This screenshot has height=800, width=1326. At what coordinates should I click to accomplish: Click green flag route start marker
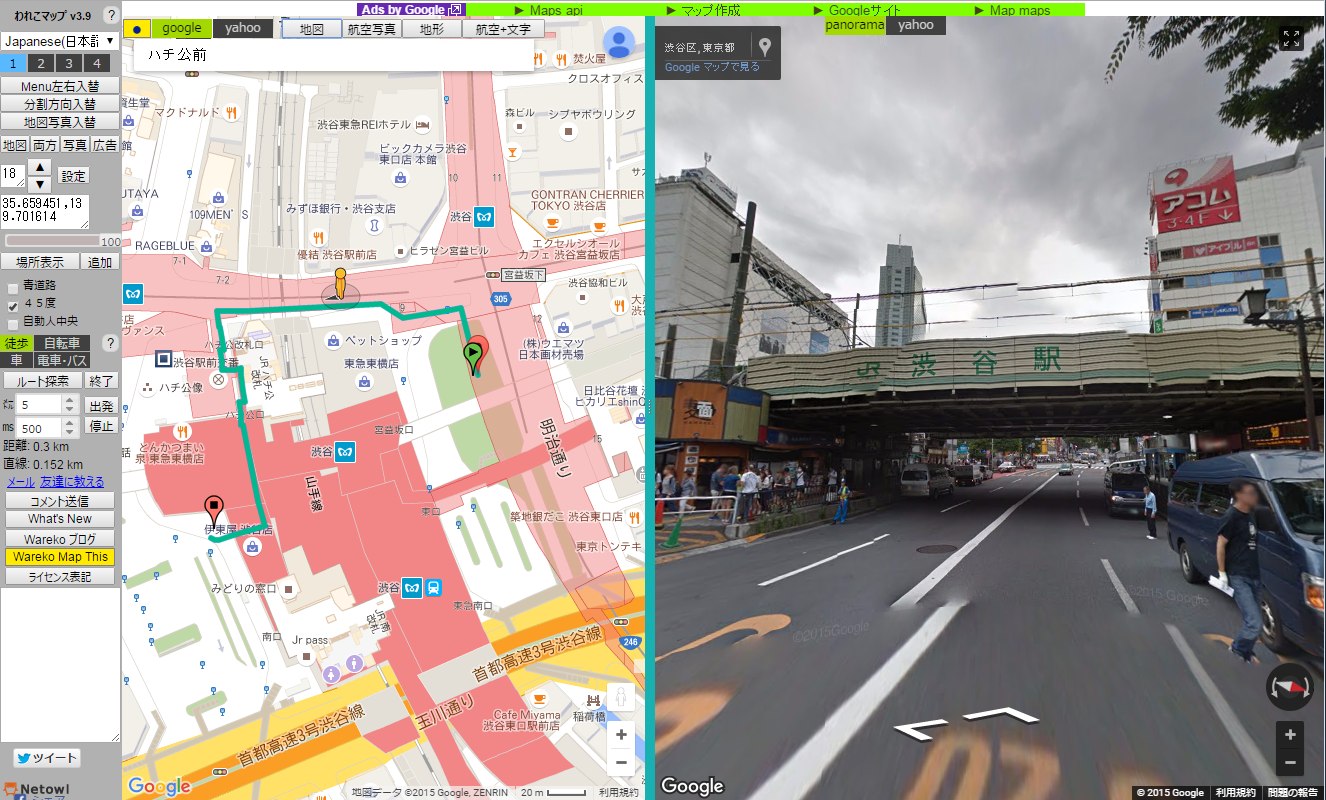[x=474, y=357]
